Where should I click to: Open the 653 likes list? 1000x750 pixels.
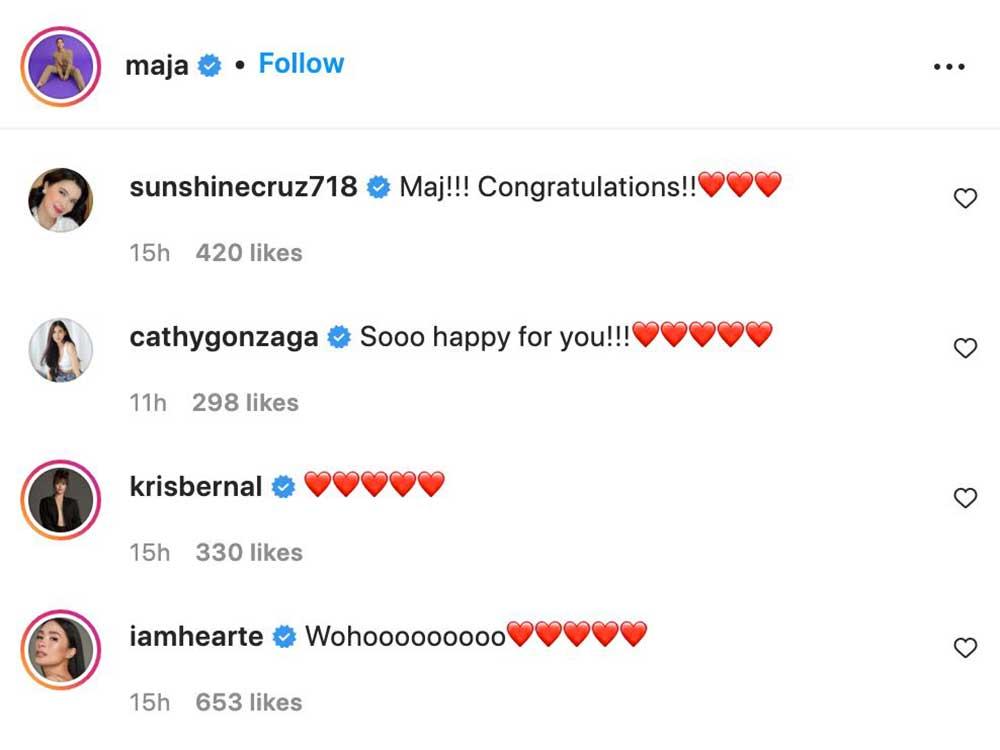coord(249,702)
